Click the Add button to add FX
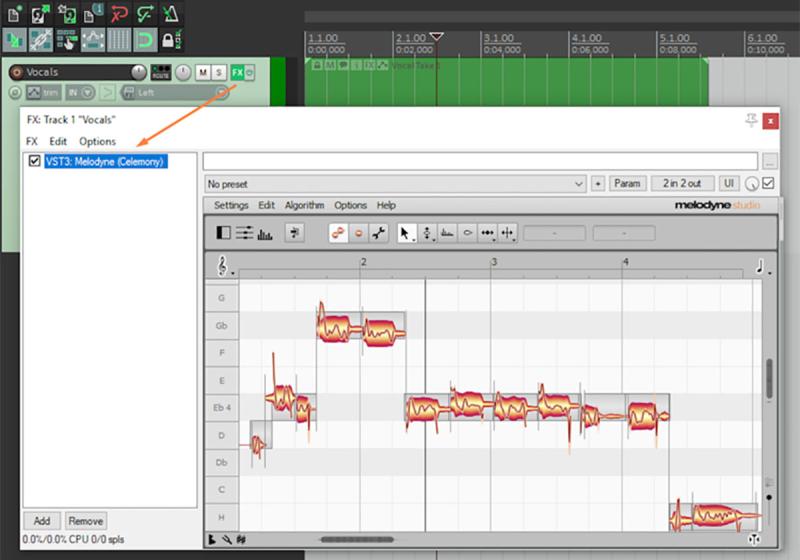This screenshot has width=800, height=560. pos(41,521)
